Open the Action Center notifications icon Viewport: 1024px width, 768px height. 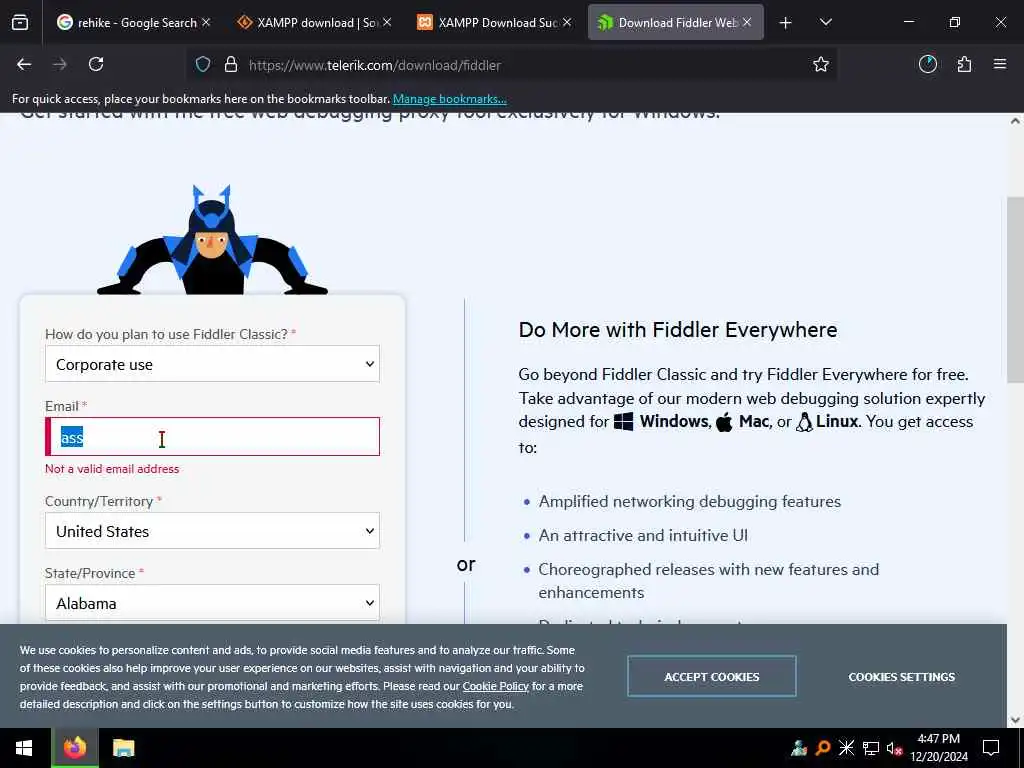click(x=991, y=748)
